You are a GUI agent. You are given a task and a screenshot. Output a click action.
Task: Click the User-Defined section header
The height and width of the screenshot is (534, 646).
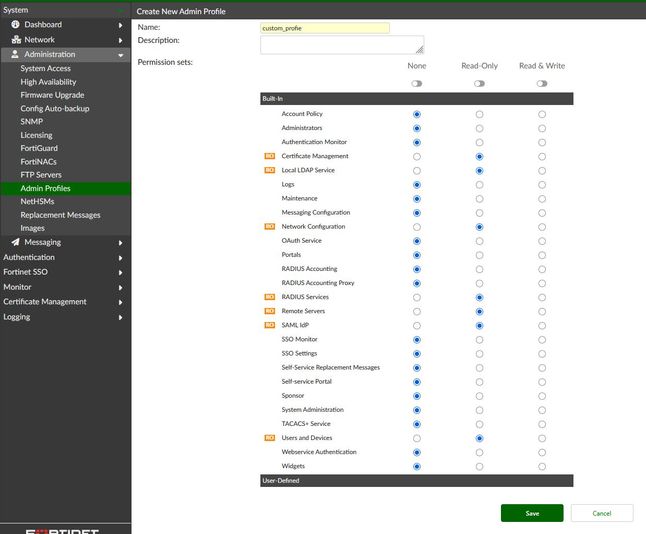click(417, 480)
